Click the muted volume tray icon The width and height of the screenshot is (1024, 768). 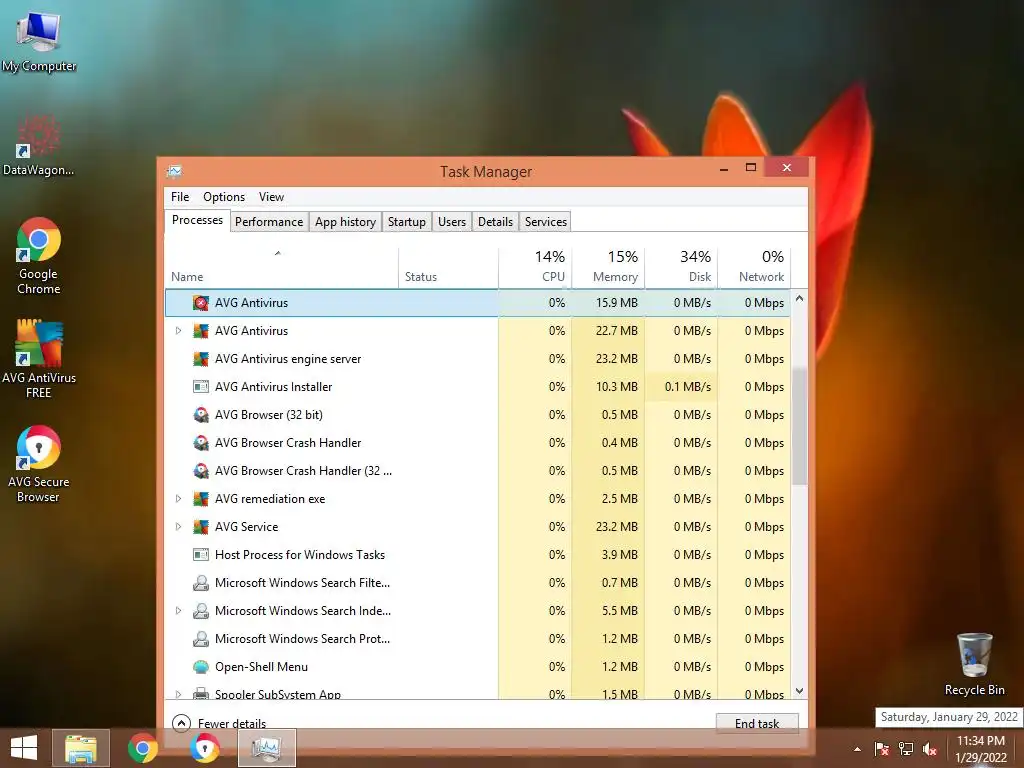[x=930, y=749]
